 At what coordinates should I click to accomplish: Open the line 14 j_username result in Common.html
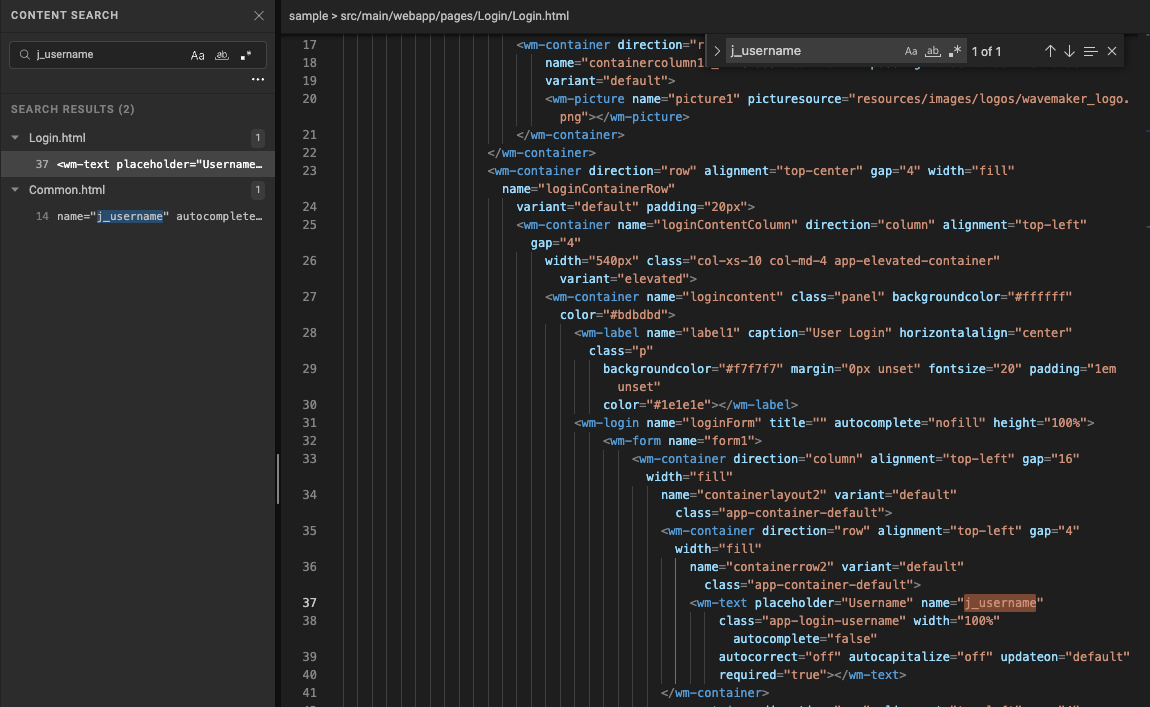tap(138, 216)
